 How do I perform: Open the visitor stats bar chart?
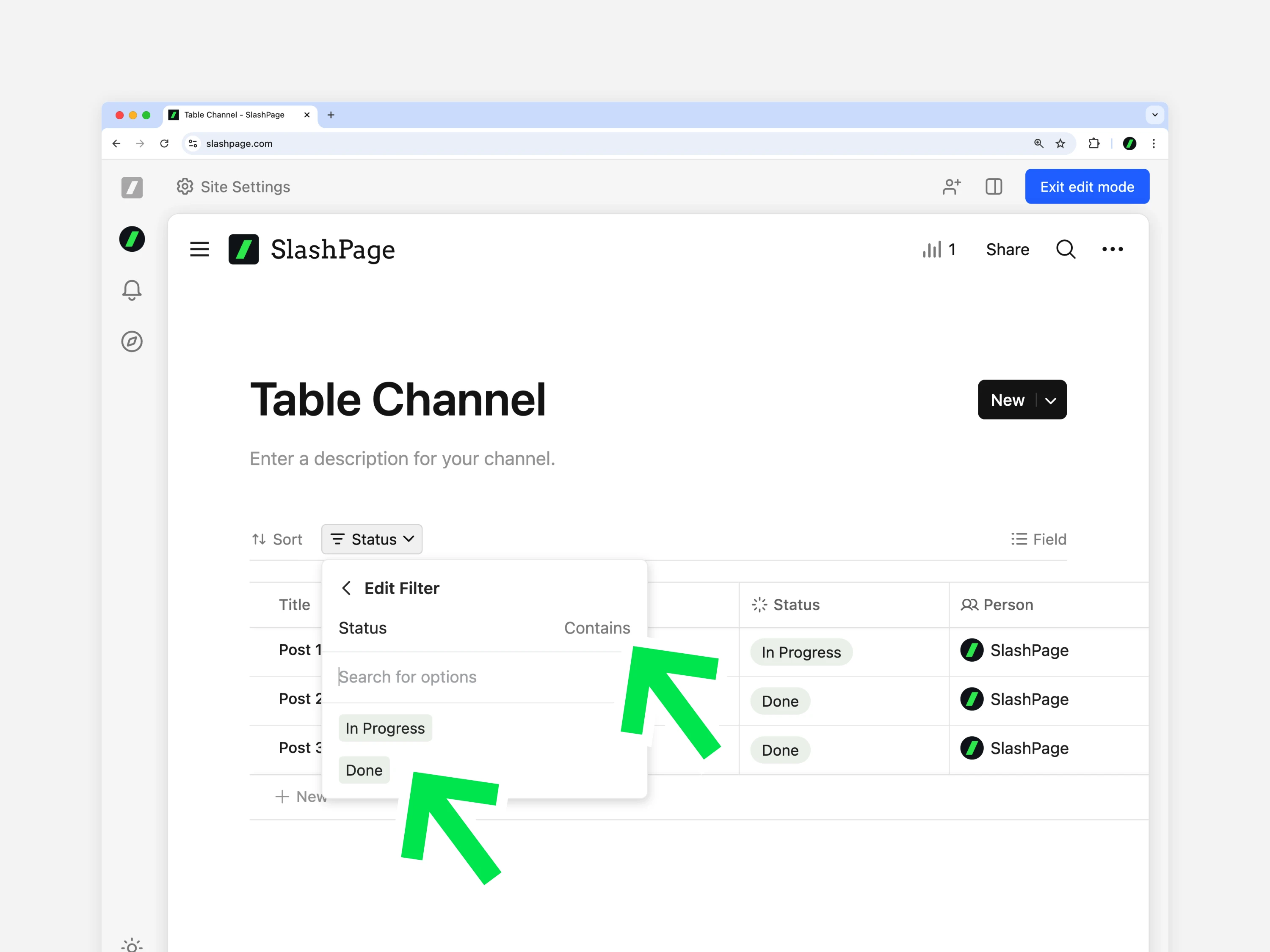[x=939, y=249]
